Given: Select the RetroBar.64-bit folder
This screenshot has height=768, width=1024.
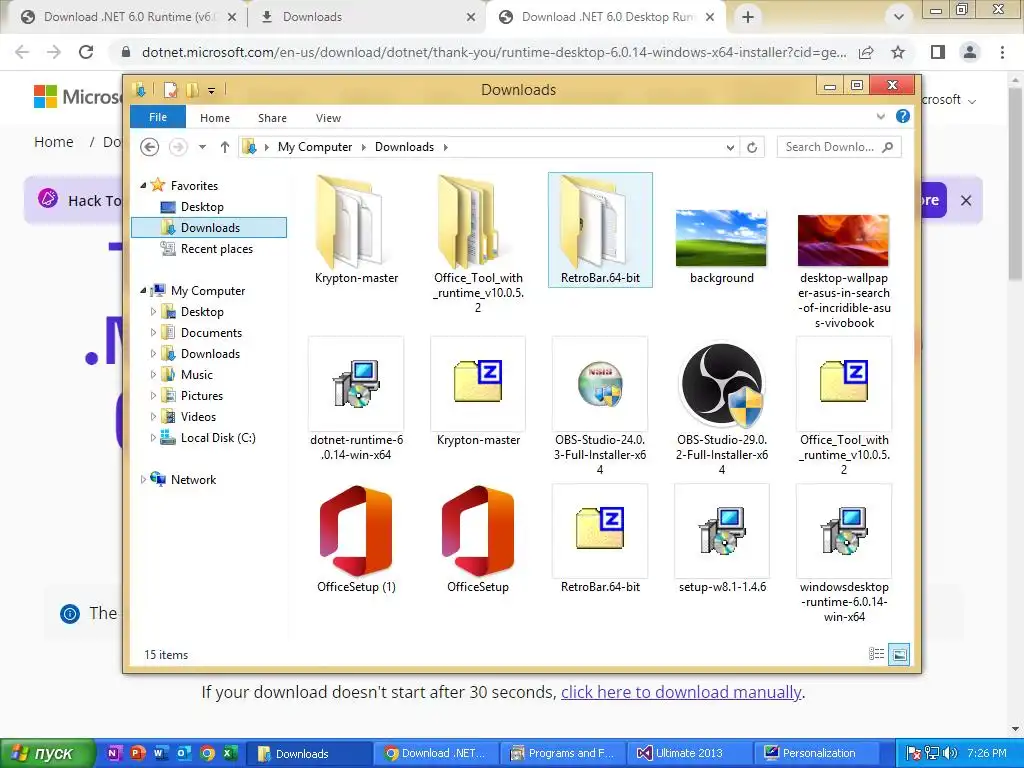Looking at the screenshot, I should coord(600,230).
